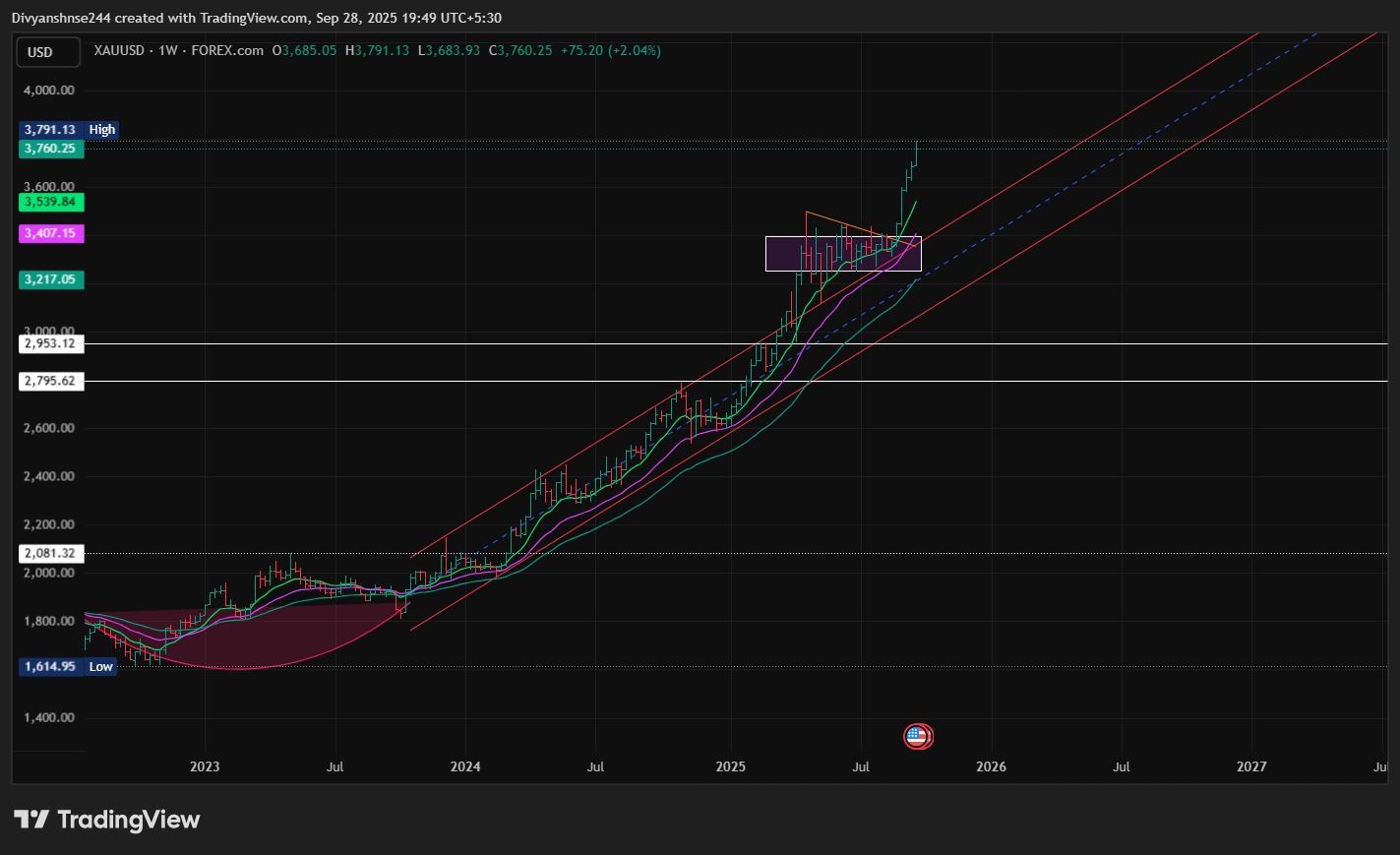Image resolution: width=1400 pixels, height=855 pixels.
Task: Click the 2027 time axis label
Action: (1251, 766)
